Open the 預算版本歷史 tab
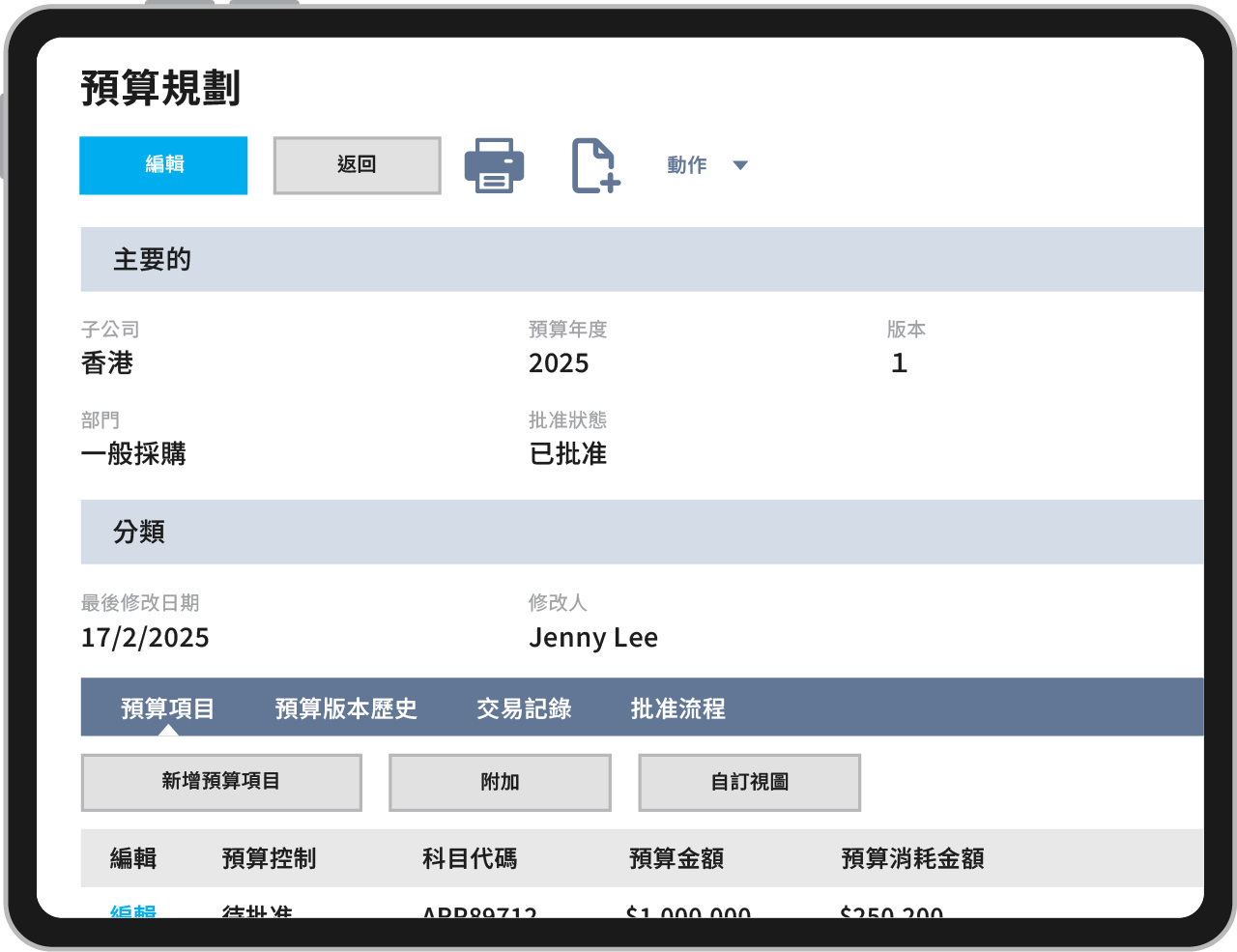This screenshot has height=952, width=1237. (346, 708)
